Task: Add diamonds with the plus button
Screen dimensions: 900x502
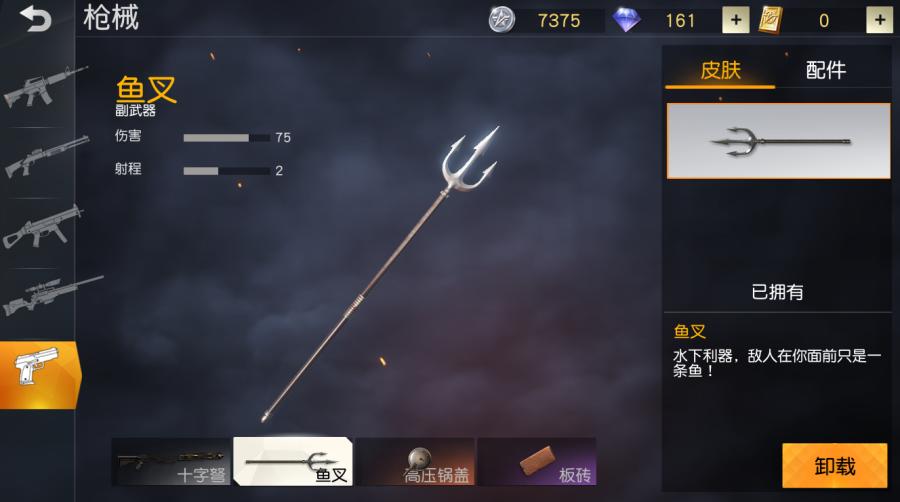Action: pos(735,20)
